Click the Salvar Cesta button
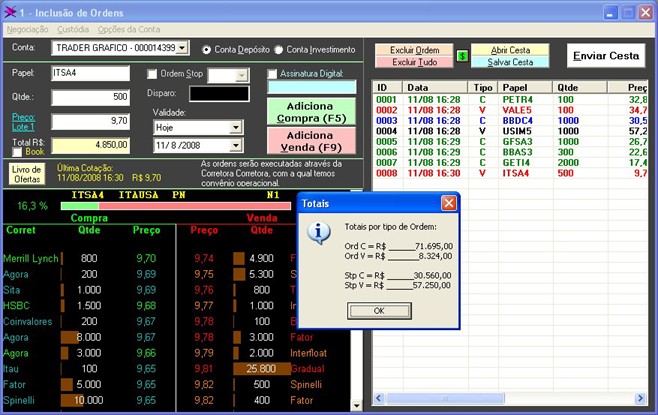 [x=510, y=62]
